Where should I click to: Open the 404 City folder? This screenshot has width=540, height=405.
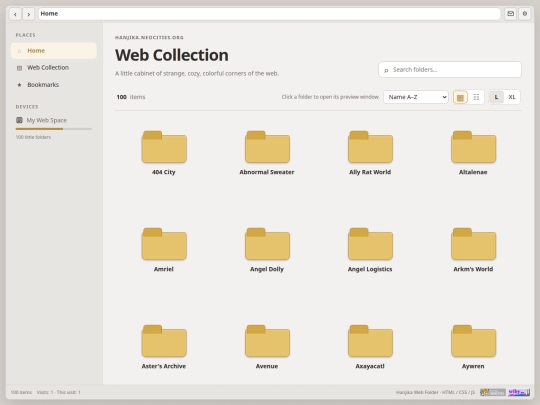point(164,153)
